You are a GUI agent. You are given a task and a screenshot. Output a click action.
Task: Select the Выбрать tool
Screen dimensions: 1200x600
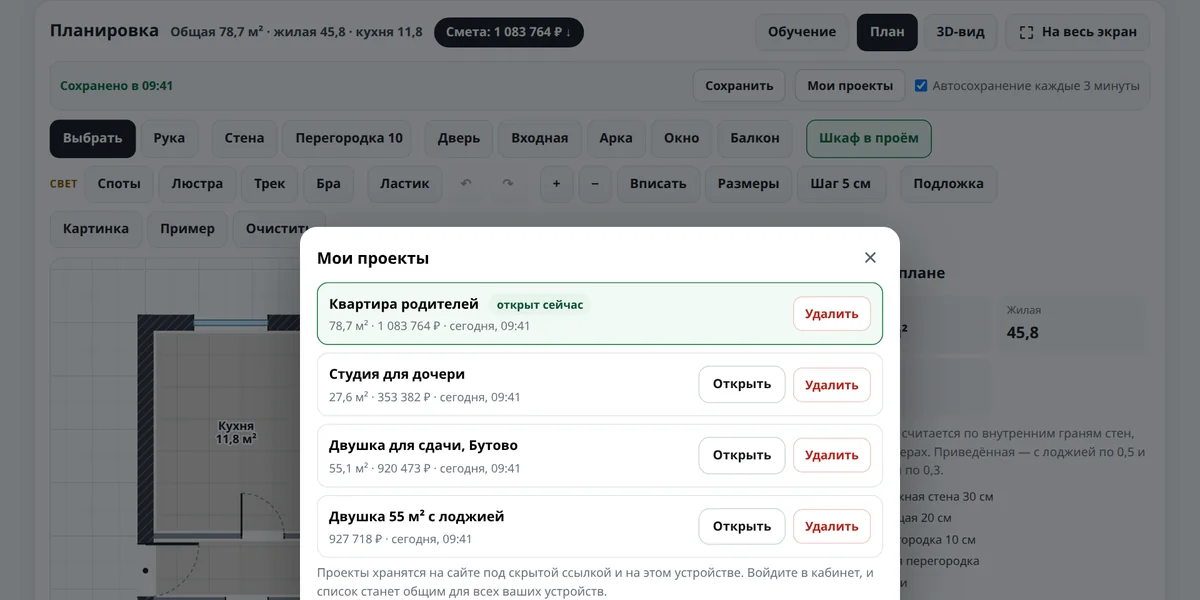pyautogui.click(x=92, y=139)
